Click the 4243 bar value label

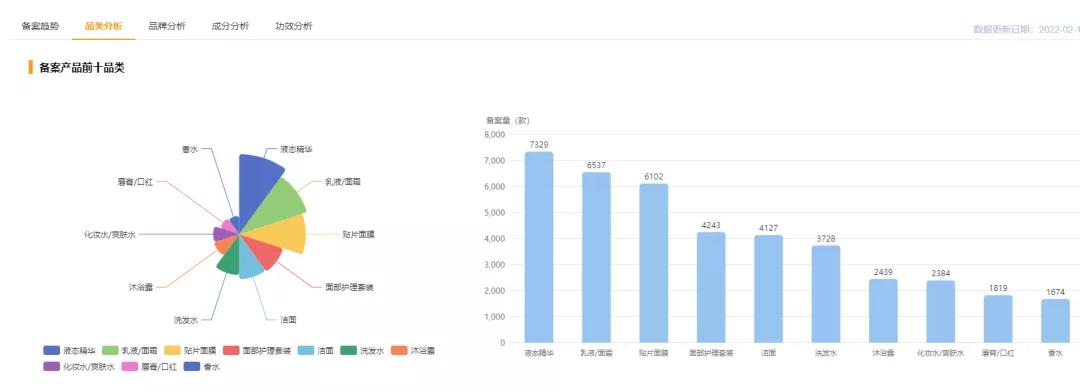[x=711, y=225]
